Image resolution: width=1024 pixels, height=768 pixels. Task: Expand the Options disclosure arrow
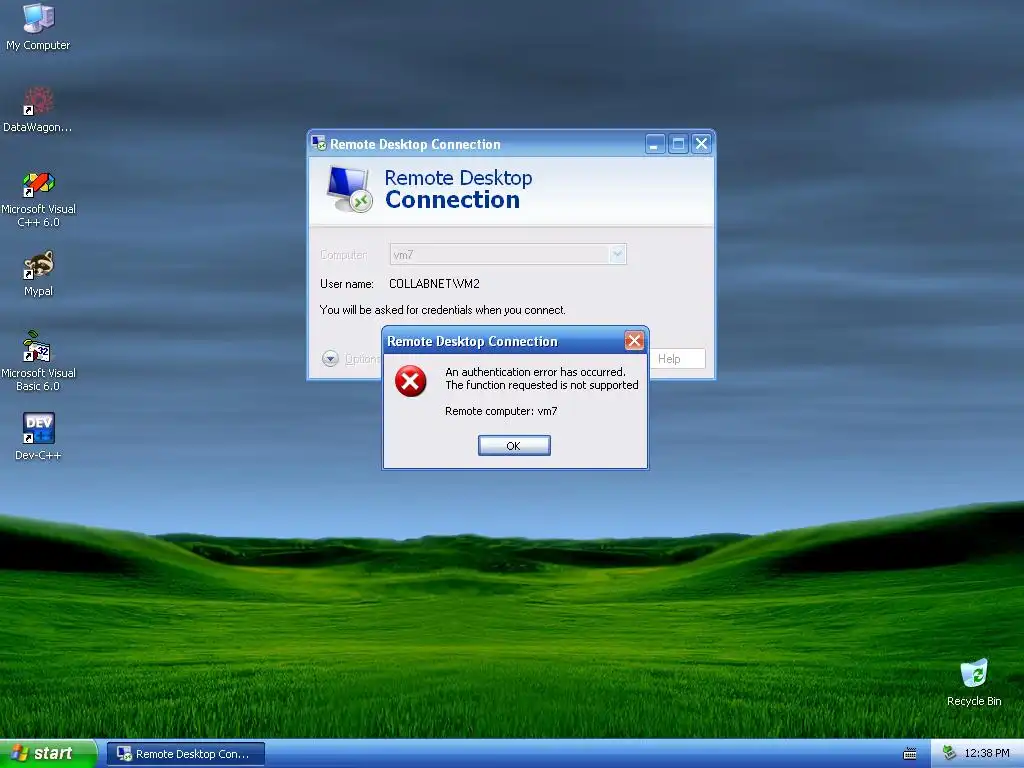(330, 359)
